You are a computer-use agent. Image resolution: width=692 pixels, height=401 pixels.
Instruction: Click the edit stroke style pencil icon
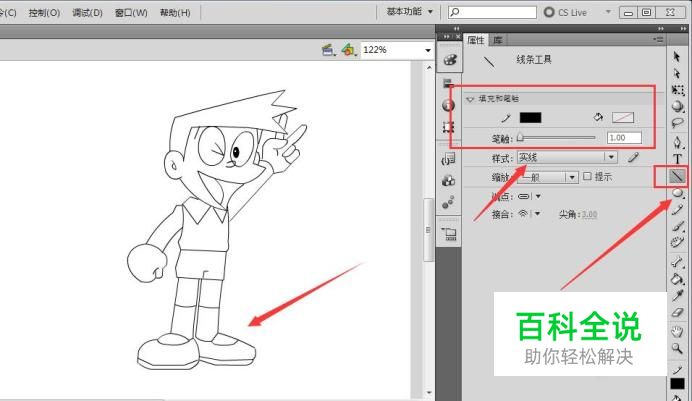[x=633, y=157]
